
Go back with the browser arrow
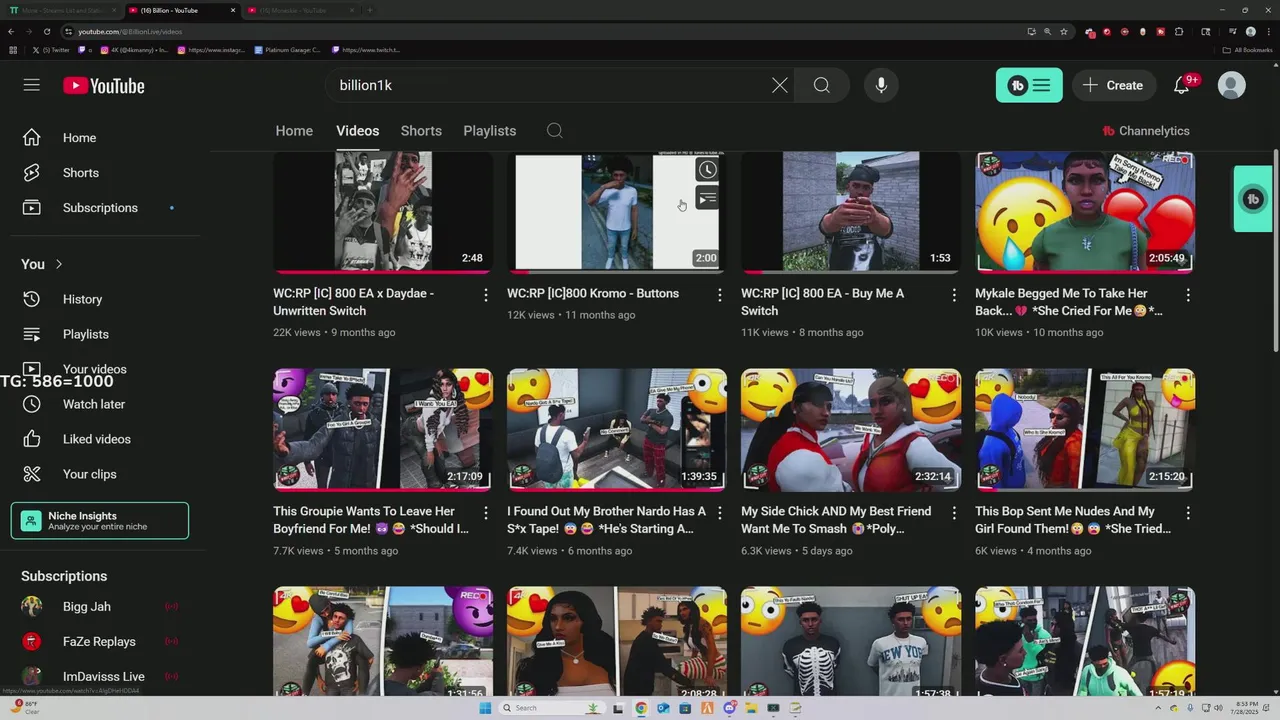[x=11, y=31]
